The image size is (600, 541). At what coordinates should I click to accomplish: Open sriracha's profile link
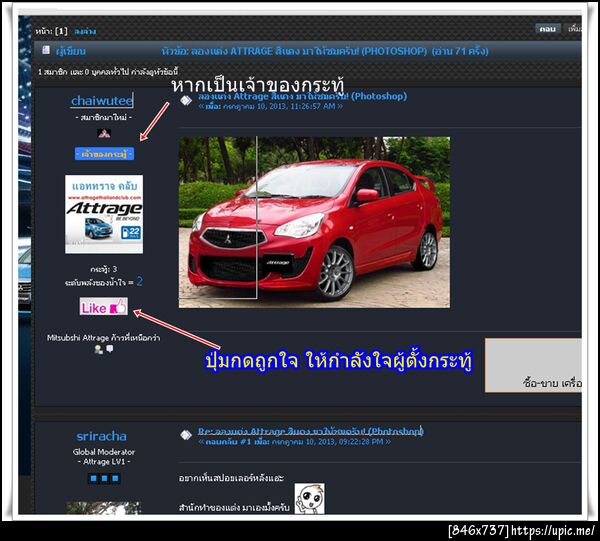click(x=101, y=436)
